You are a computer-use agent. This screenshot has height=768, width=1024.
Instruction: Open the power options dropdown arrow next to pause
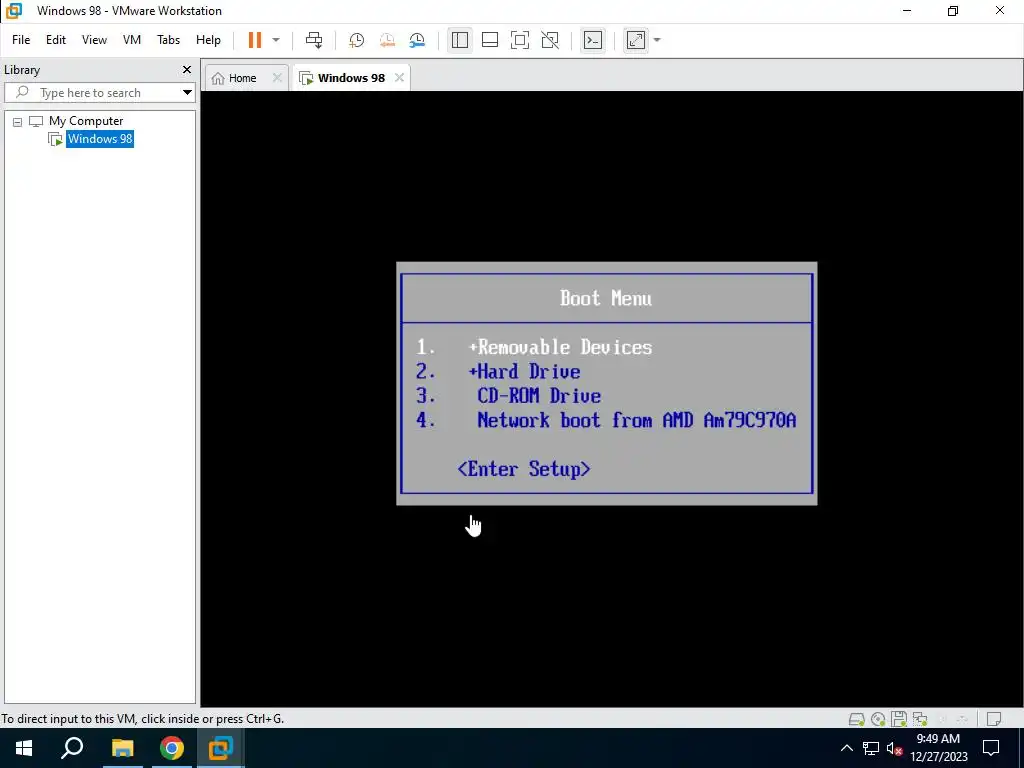pos(276,40)
